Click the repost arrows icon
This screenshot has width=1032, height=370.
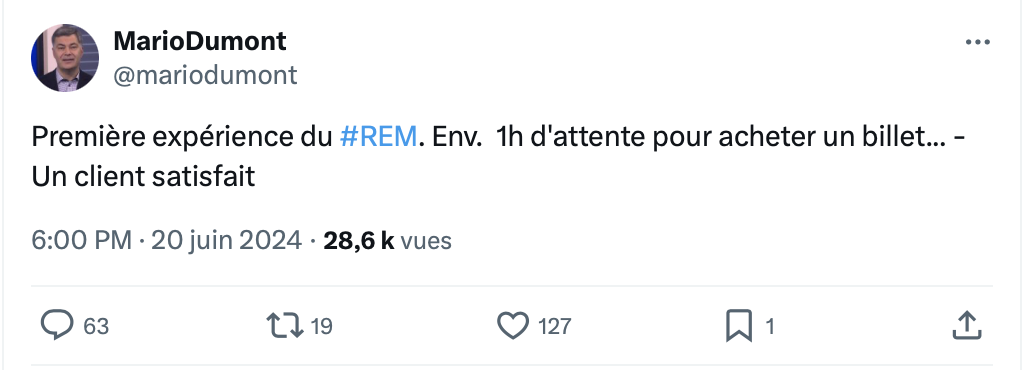(284, 326)
